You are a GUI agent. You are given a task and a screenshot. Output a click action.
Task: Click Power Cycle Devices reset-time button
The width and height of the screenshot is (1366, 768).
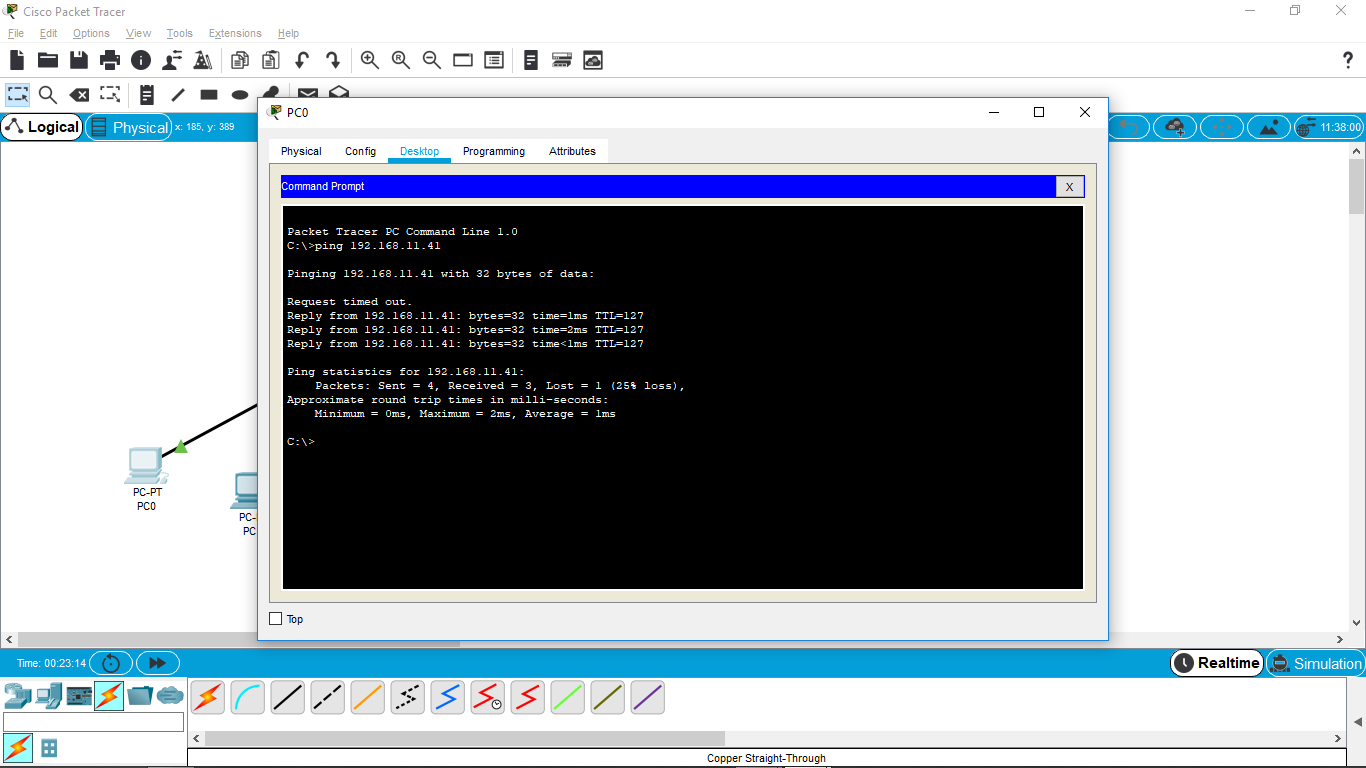coord(111,663)
